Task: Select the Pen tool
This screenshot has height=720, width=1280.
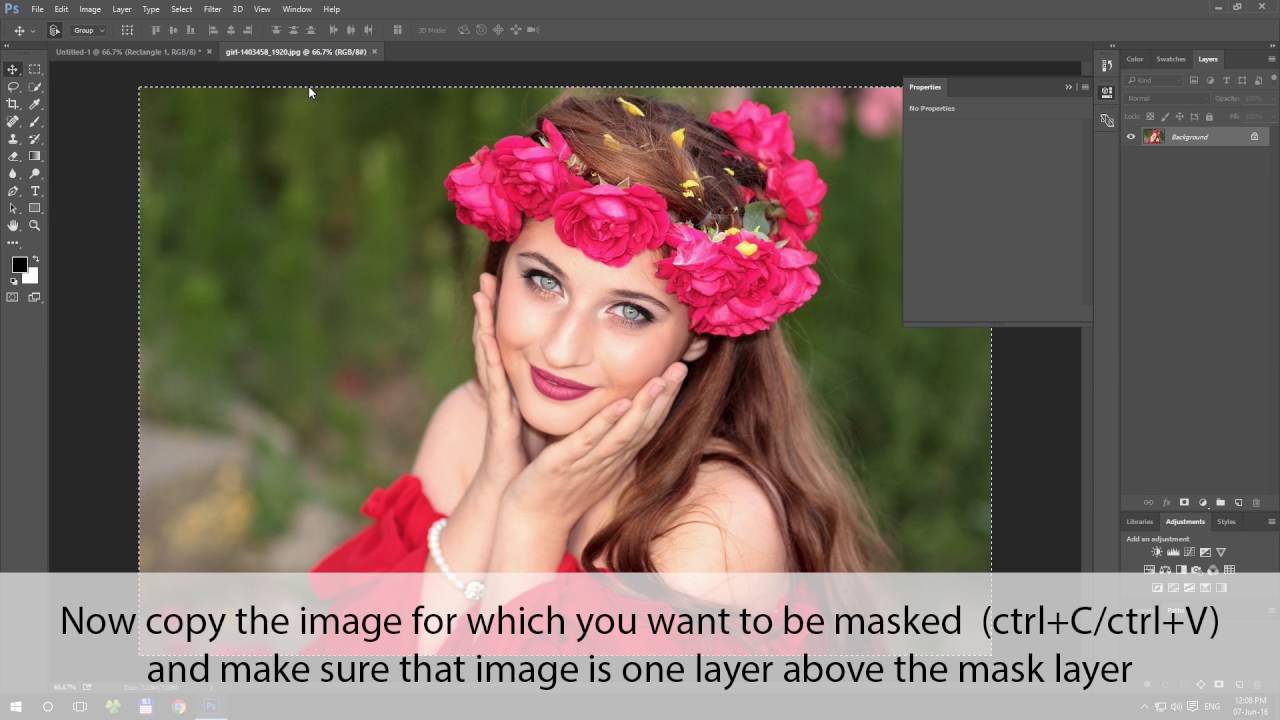Action: 13,191
